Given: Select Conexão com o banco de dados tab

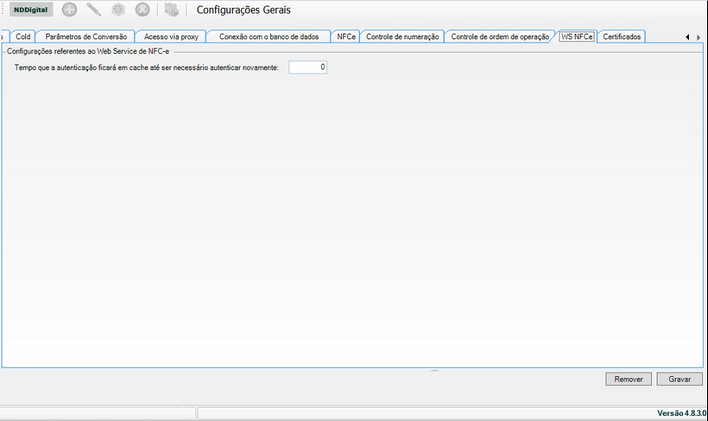Looking at the screenshot, I should (269, 37).
